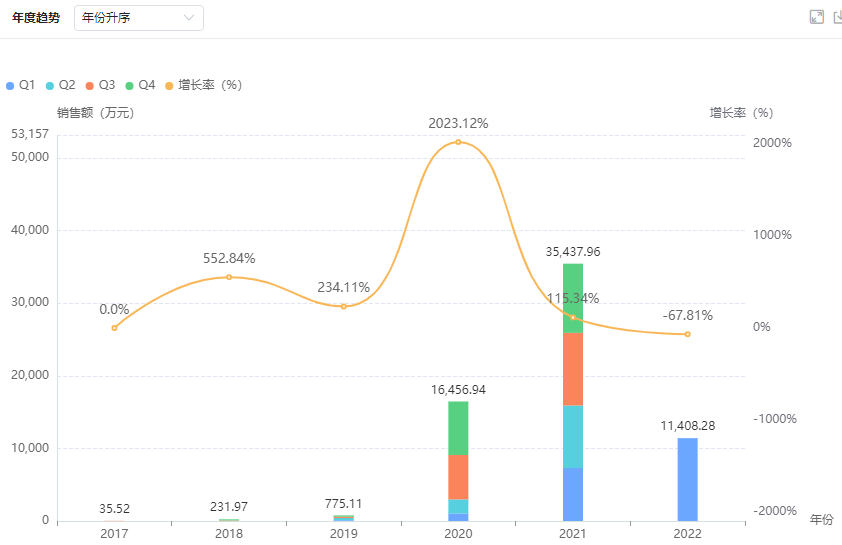
Task: Click the 2022 Q1 blue bar
Action: [687, 479]
